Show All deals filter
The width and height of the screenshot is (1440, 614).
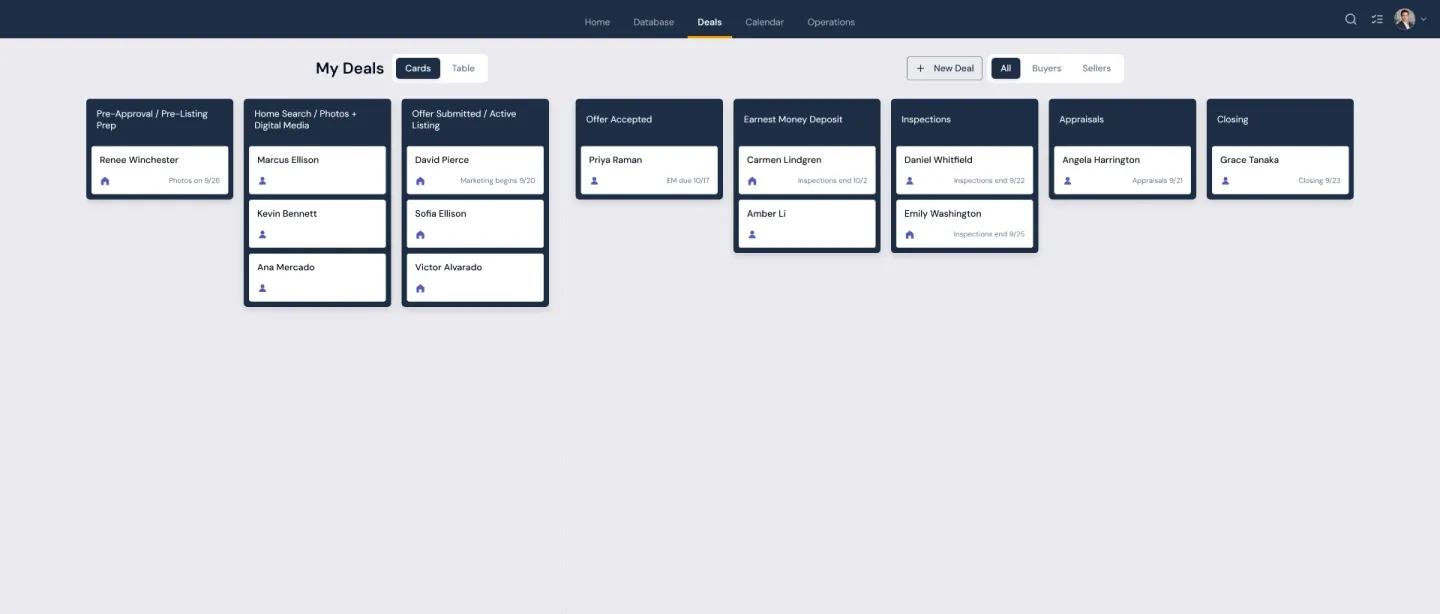tap(1006, 68)
